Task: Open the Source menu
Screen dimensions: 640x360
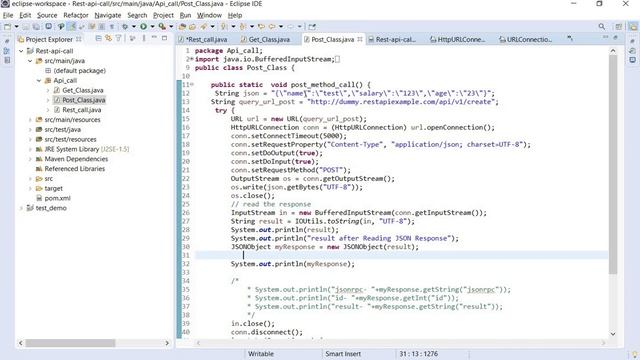Action: coord(47,15)
